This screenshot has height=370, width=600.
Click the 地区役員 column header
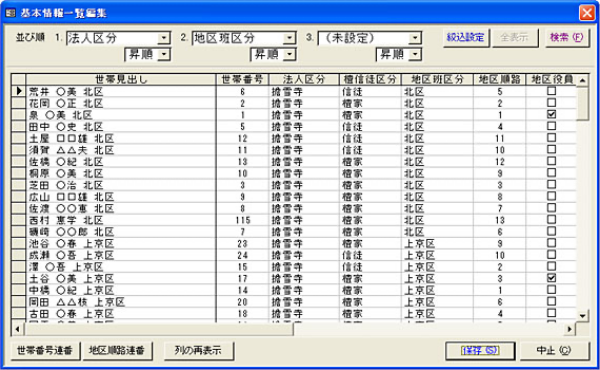[x=551, y=80]
